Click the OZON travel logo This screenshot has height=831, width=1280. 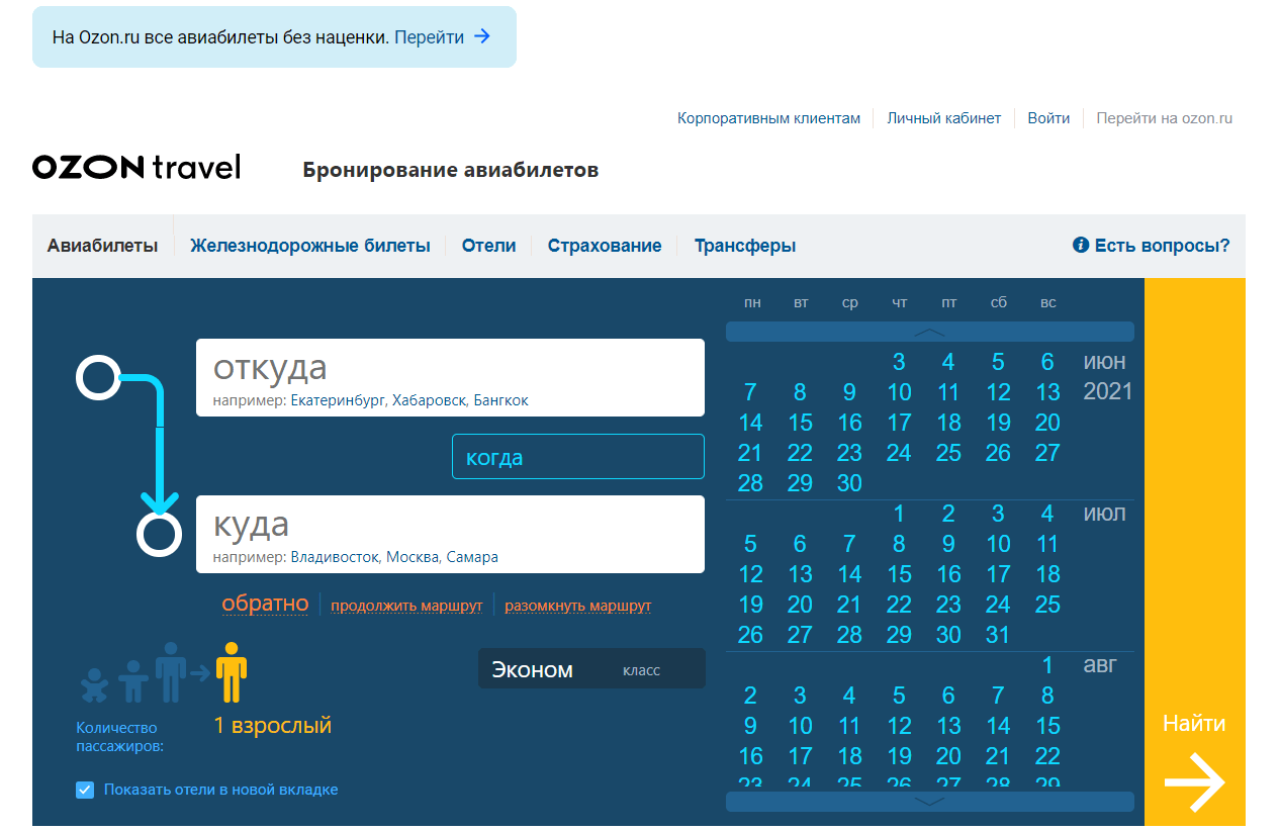coord(135,166)
